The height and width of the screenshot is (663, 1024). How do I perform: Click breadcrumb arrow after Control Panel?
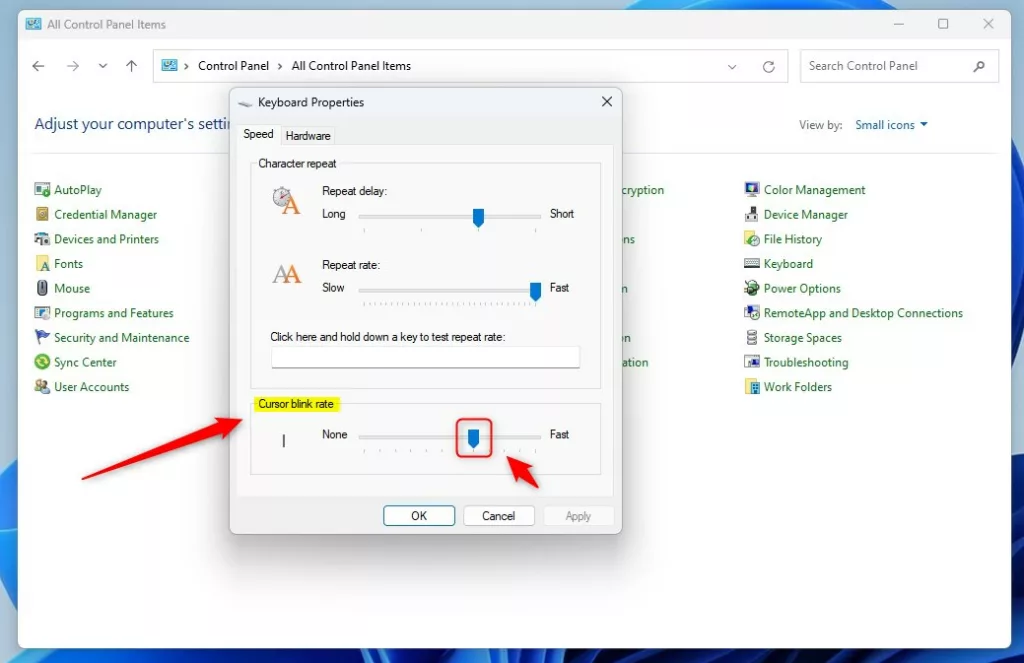280,66
